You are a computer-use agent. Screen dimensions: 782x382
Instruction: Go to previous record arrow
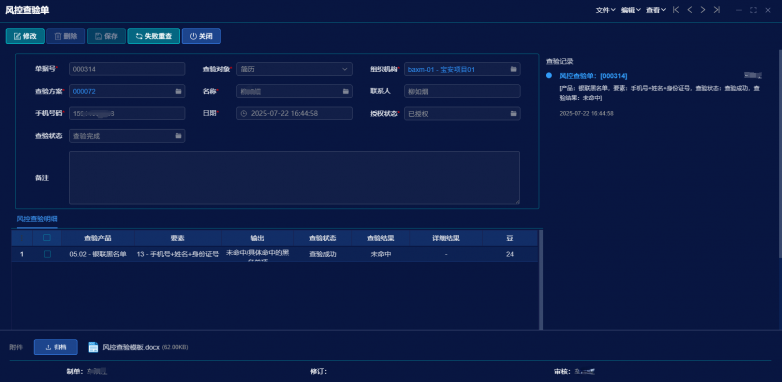pos(689,9)
